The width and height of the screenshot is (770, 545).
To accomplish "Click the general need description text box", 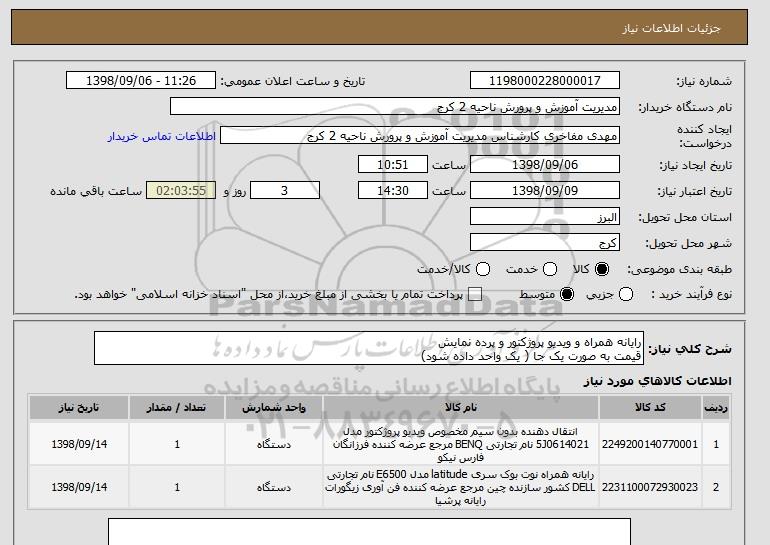I will tap(369, 349).
